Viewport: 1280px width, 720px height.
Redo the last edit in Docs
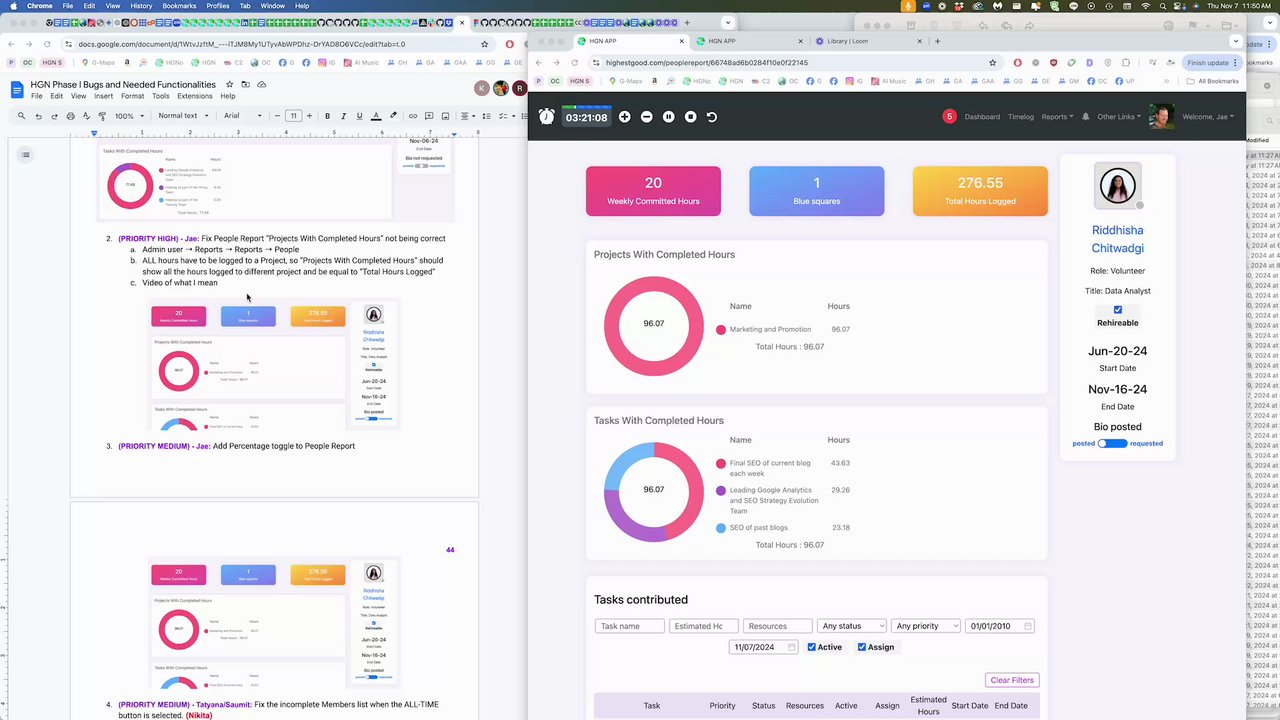(x=54, y=116)
